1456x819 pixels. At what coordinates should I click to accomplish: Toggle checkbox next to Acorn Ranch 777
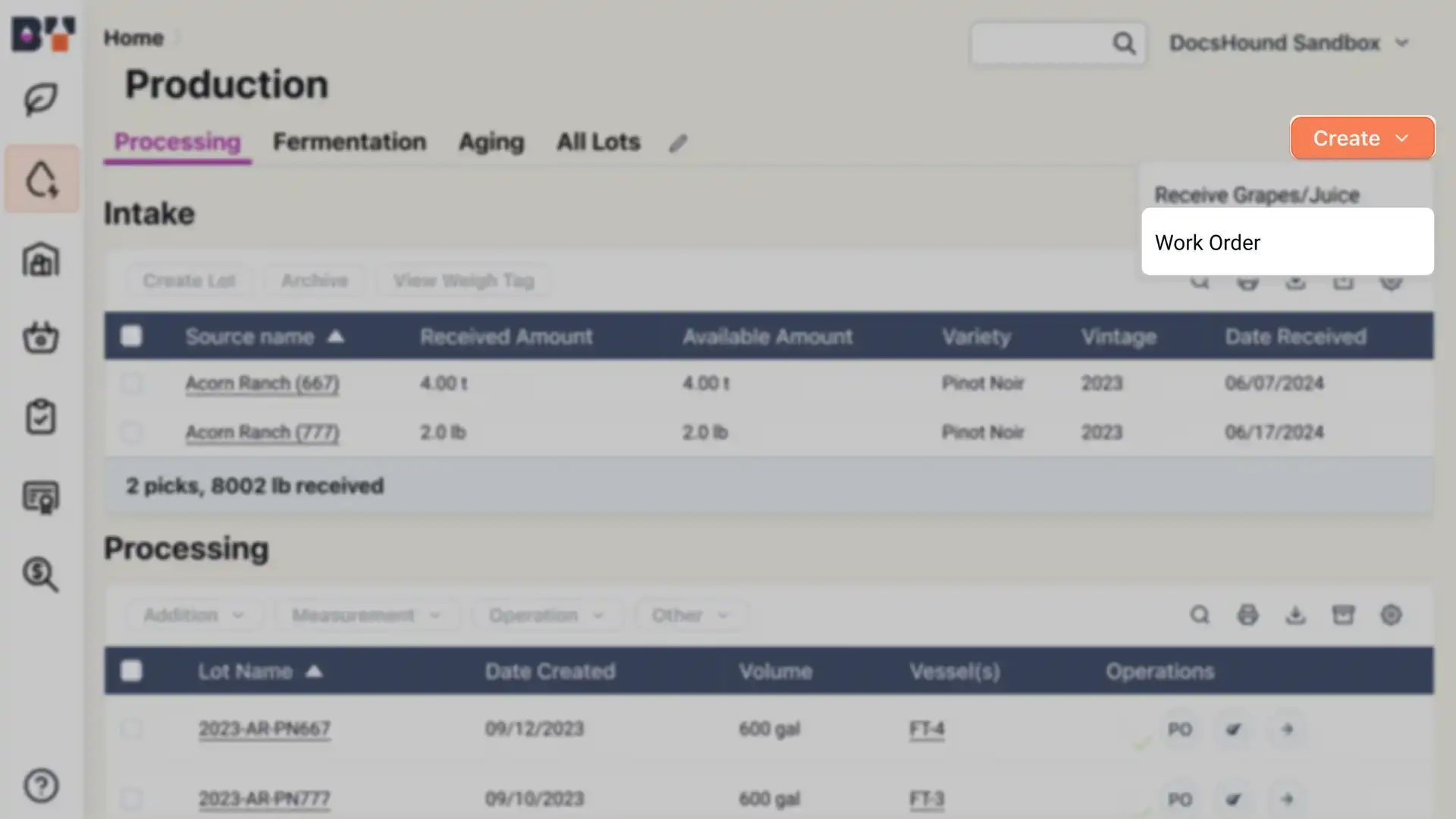point(131,432)
